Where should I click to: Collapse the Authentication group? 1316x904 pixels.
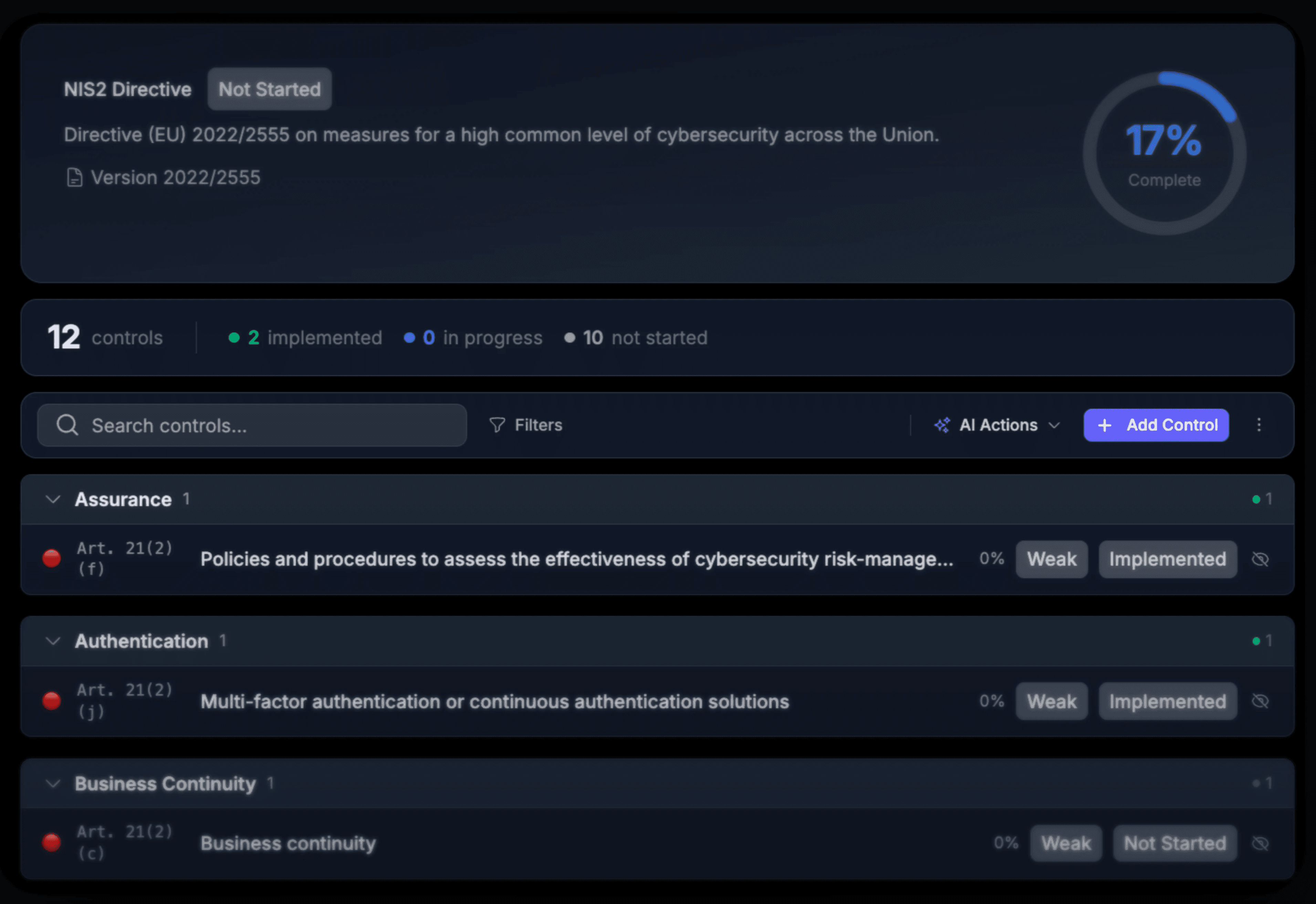click(53, 641)
